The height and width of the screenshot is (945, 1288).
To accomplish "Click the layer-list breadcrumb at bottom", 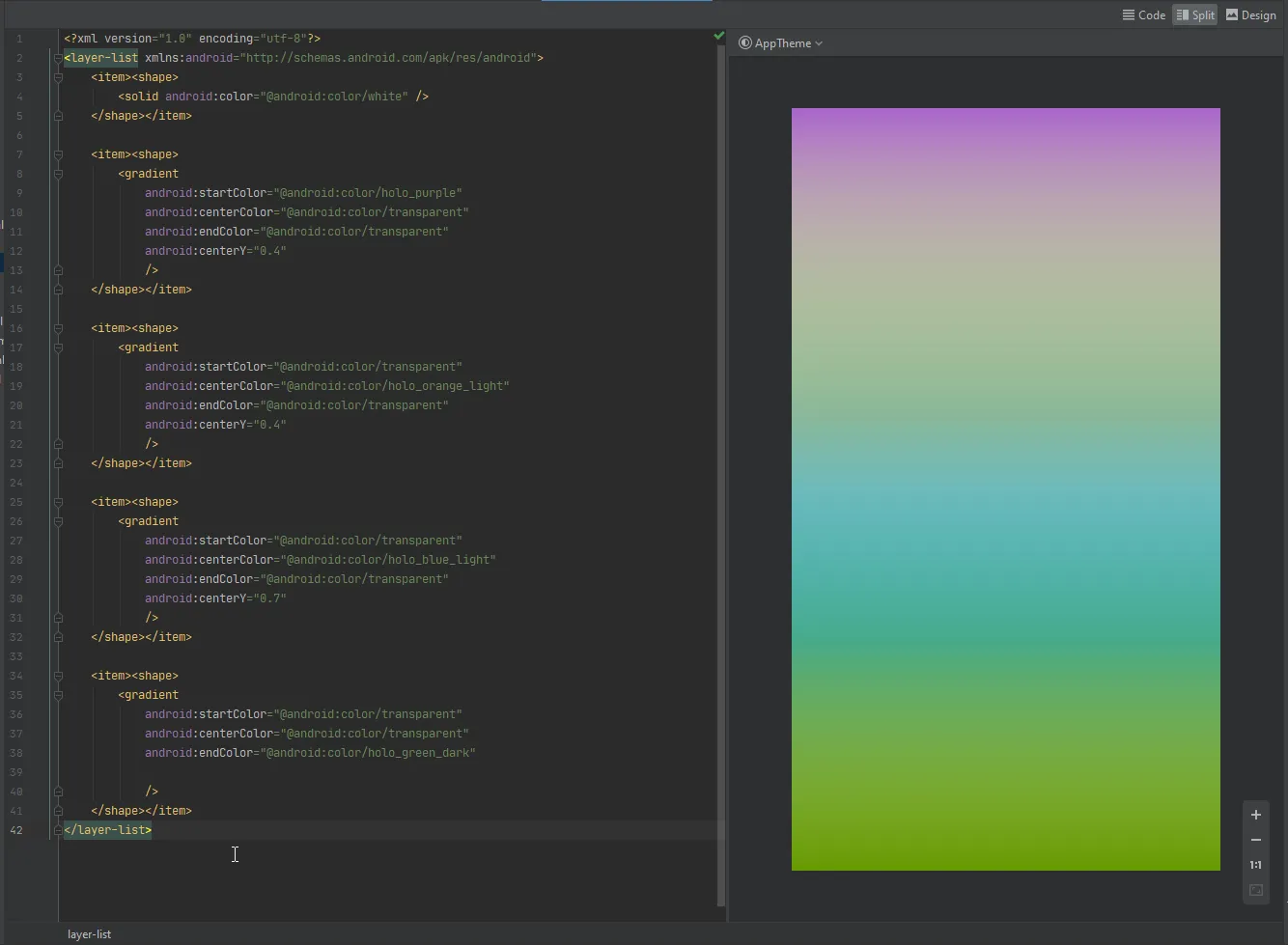I will point(89,934).
